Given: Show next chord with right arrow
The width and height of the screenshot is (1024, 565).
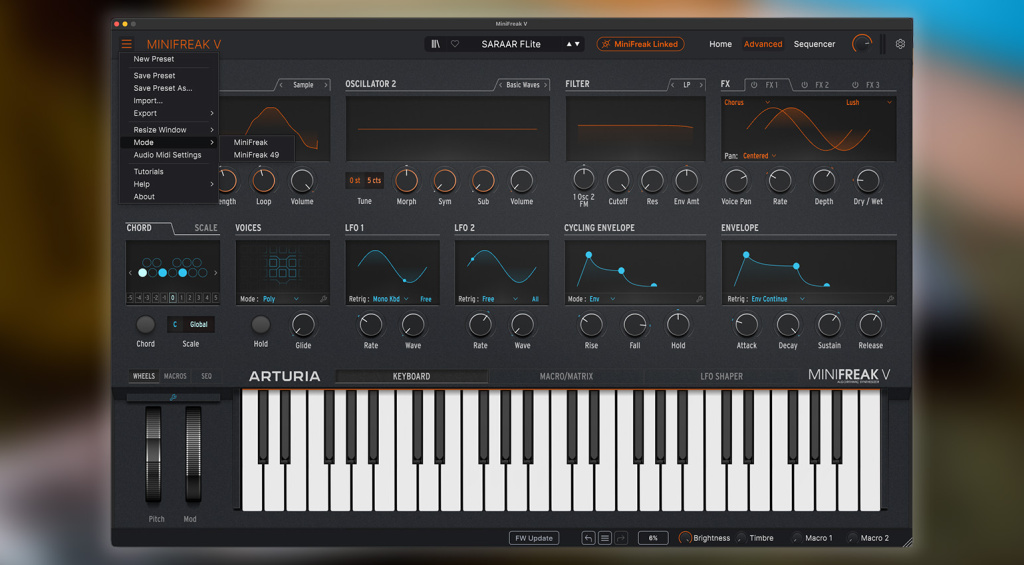Looking at the screenshot, I should [216, 272].
